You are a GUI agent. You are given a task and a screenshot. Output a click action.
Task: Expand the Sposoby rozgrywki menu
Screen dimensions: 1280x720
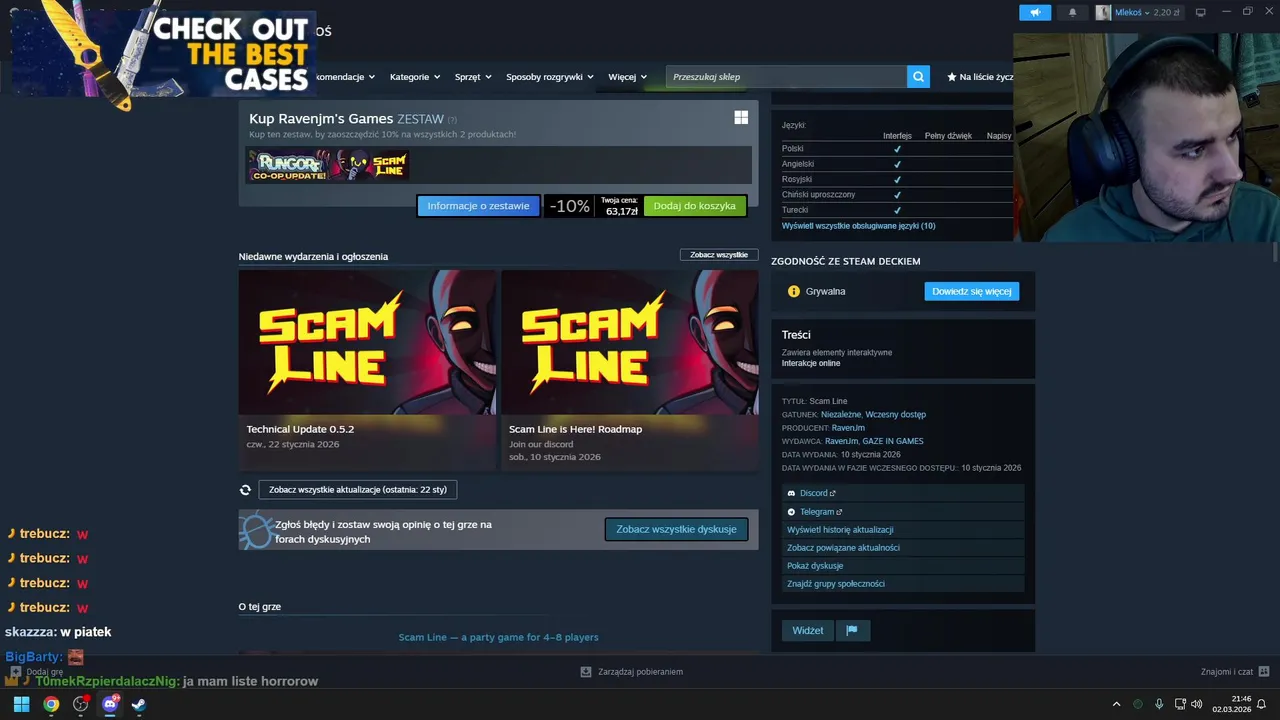(x=549, y=77)
